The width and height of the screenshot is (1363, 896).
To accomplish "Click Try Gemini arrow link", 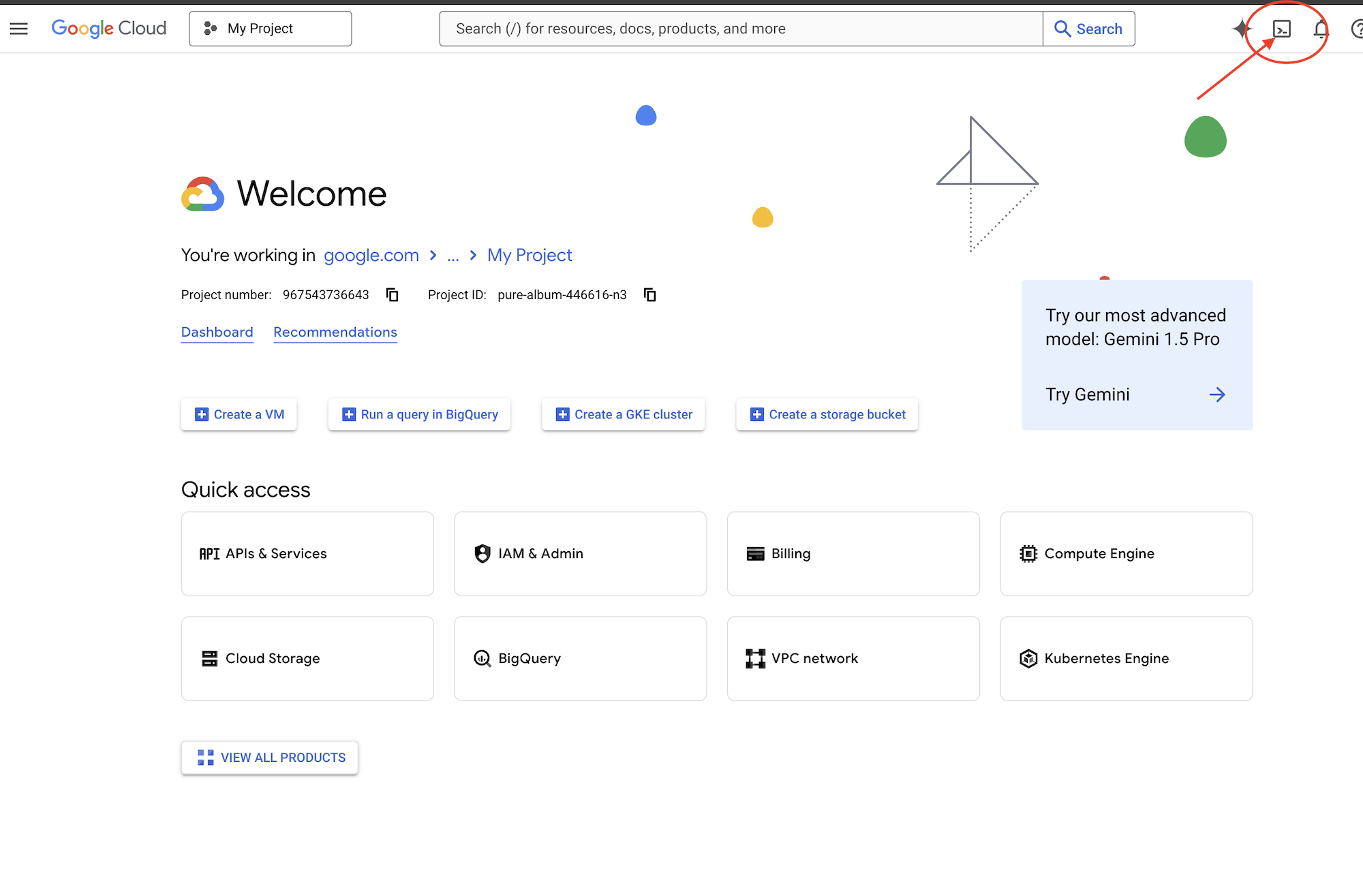I will click(1218, 393).
